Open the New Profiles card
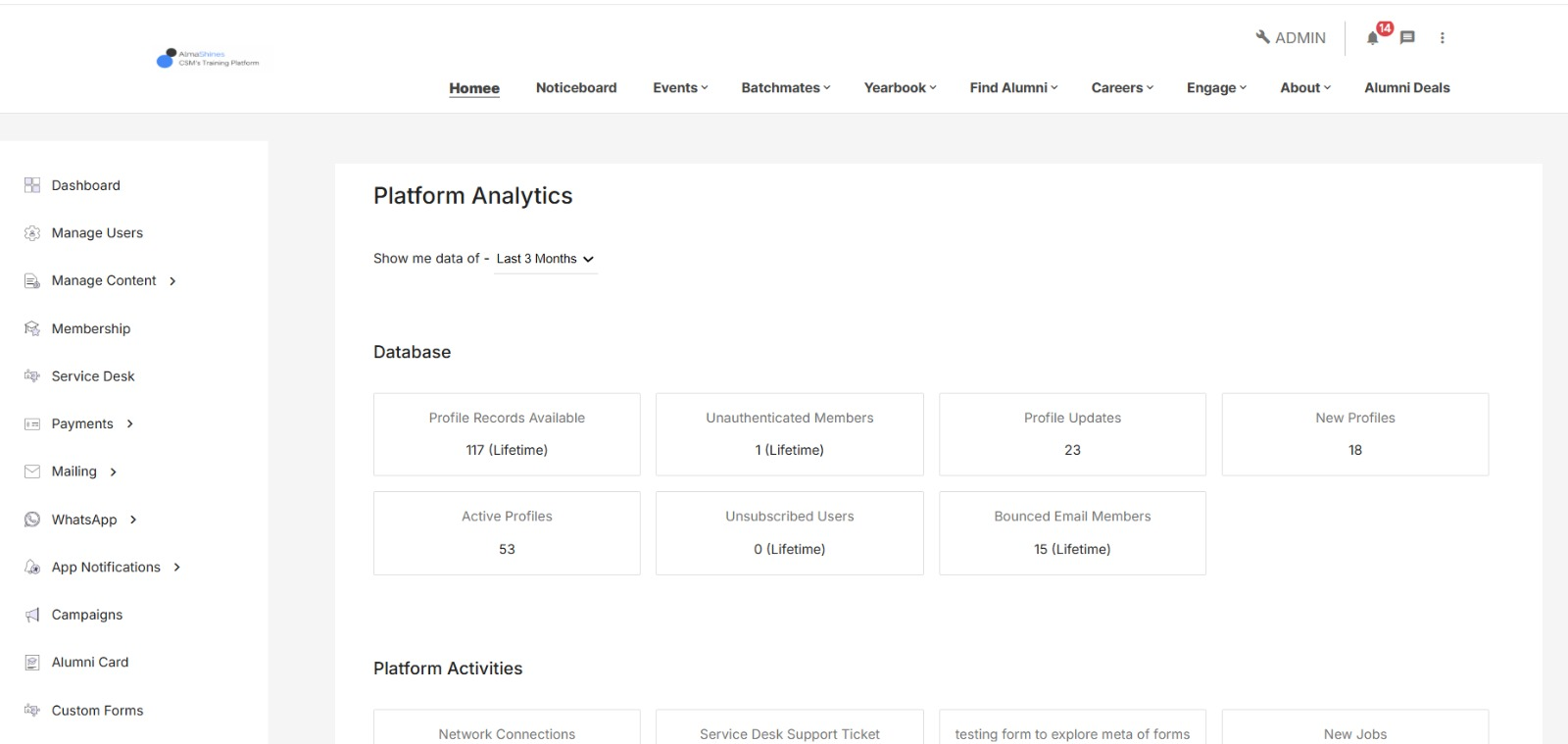 coord(1355,434)
